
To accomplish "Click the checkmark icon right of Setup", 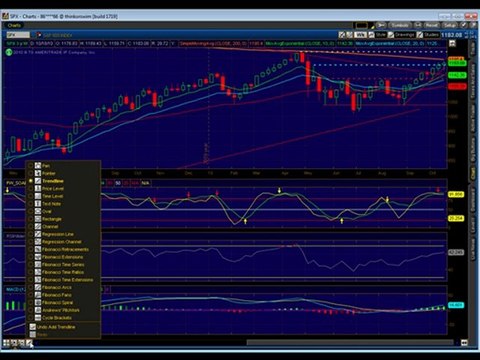I will pyautogui.click(x=464, y=25).
